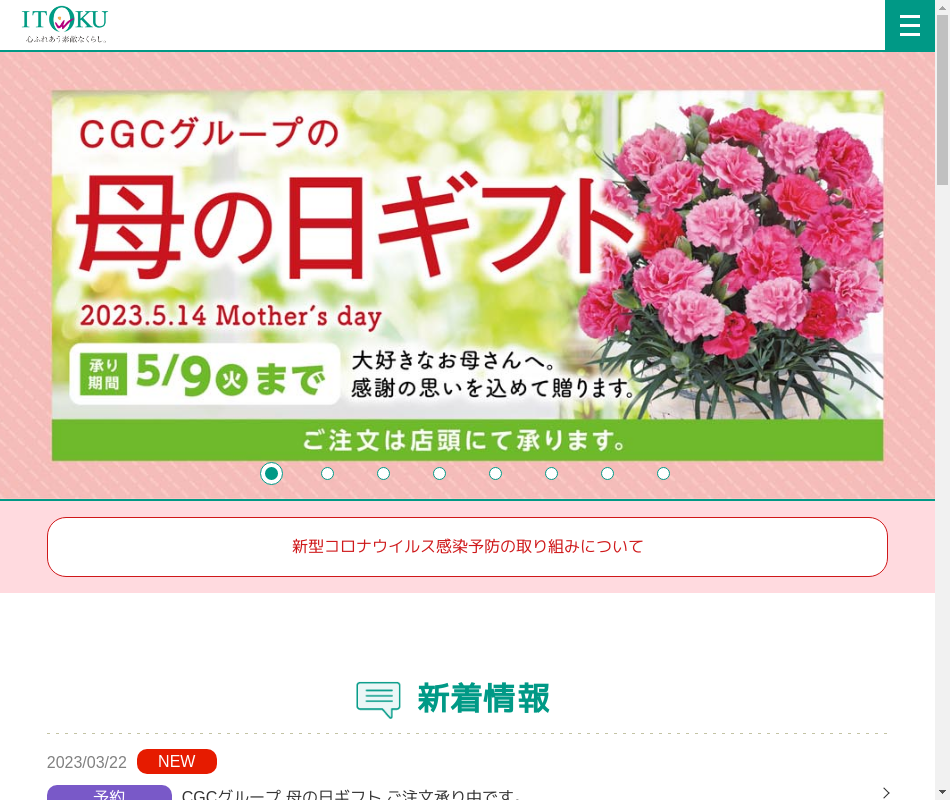Select the last carousel slide dot
The height and width of the screenshot is (800, 950).
663,473
